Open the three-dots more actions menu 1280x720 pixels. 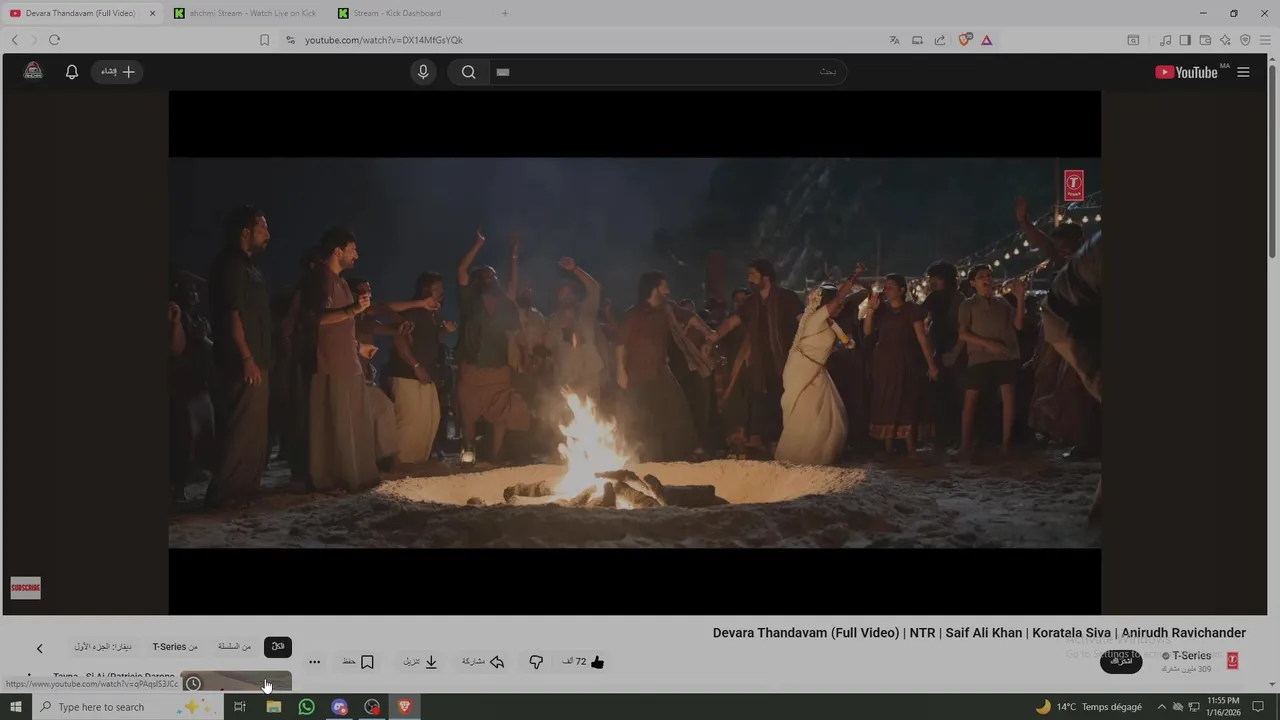314,662
